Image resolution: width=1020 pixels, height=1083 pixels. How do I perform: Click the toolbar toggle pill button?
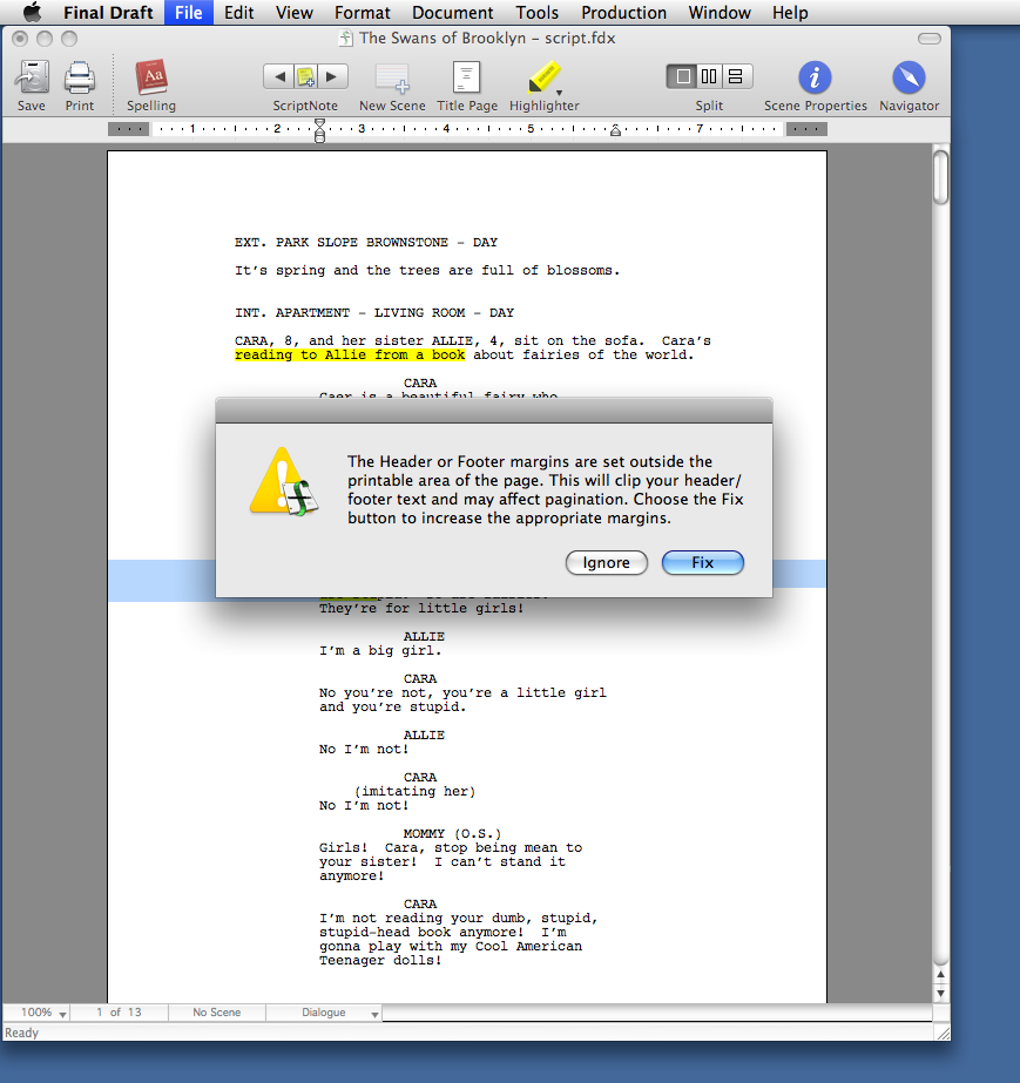929,39
